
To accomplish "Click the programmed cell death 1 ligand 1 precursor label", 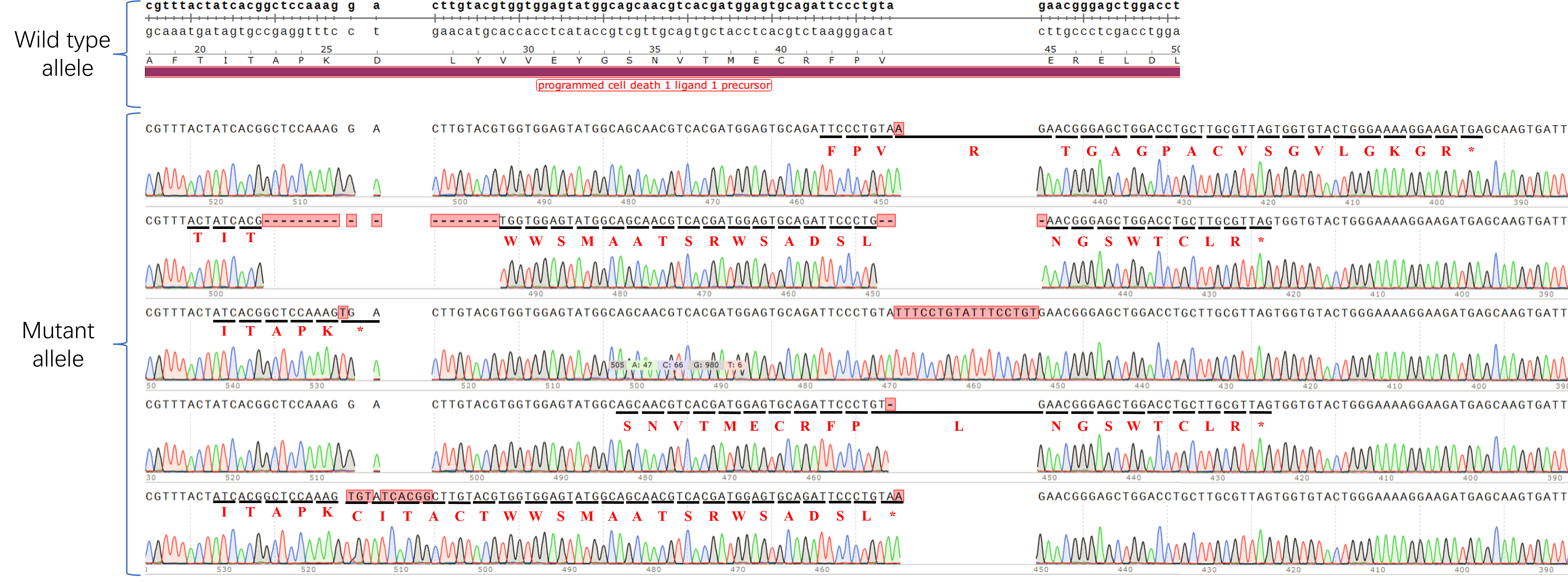I will pyautogui.click(x=654, y=85).
